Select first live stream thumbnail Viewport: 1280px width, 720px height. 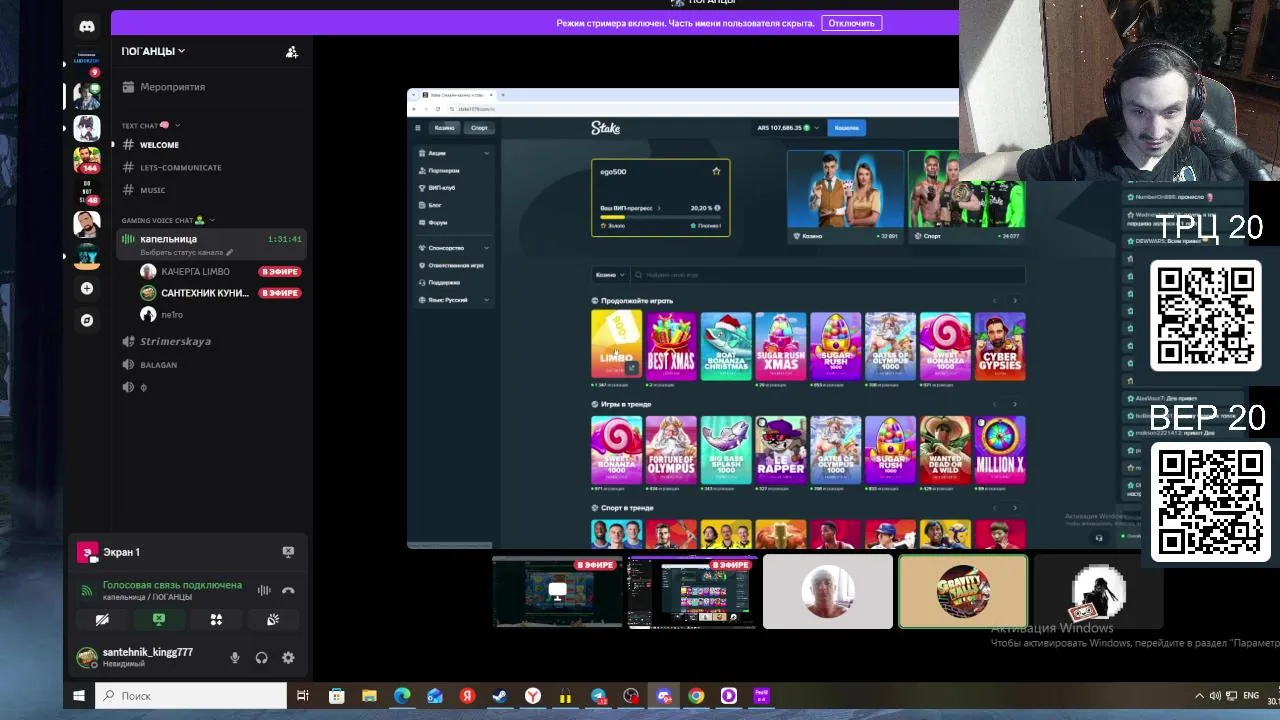coord(558,592)
